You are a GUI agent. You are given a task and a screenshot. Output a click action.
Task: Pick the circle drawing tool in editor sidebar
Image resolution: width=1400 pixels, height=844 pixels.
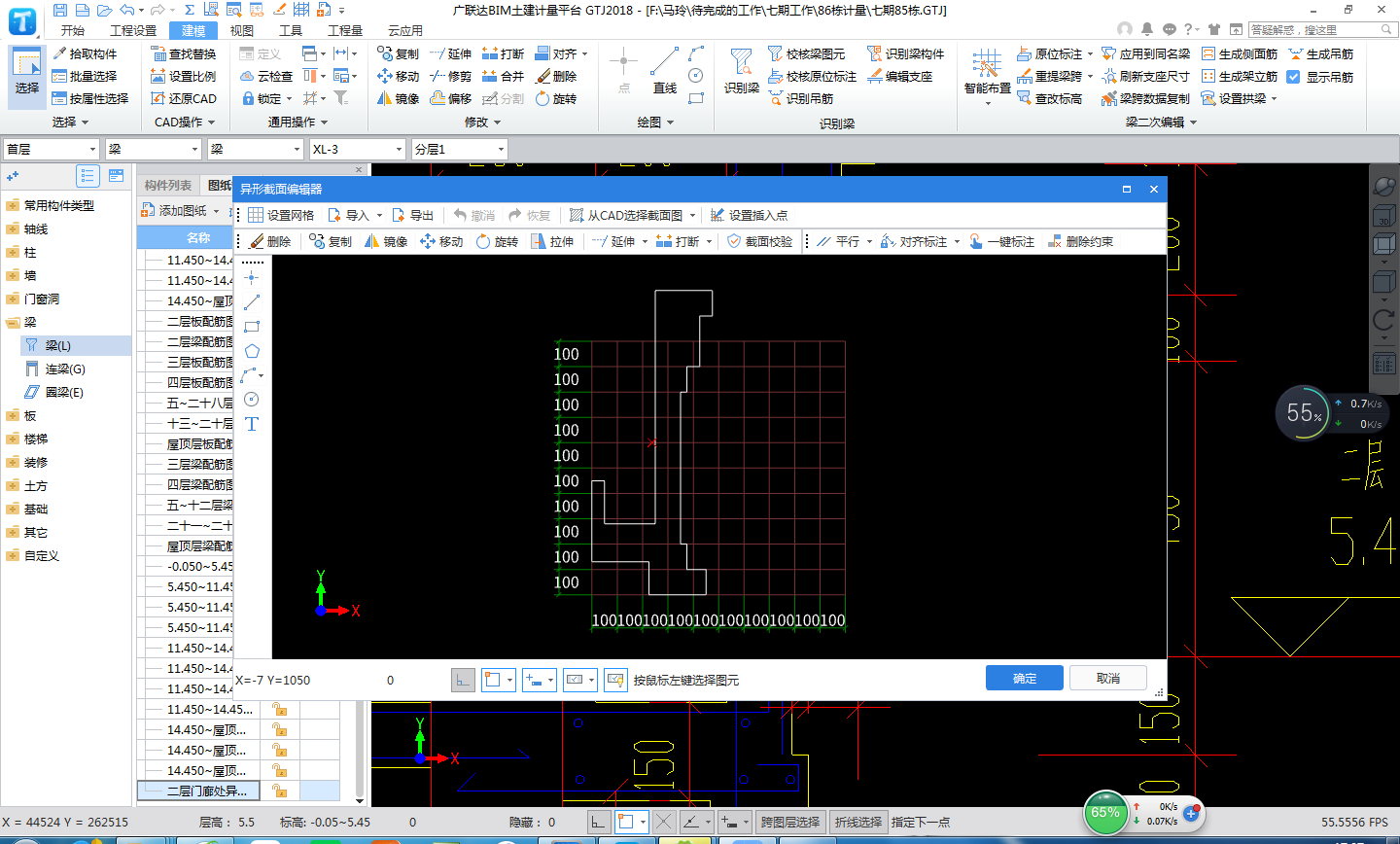point(252,400)
